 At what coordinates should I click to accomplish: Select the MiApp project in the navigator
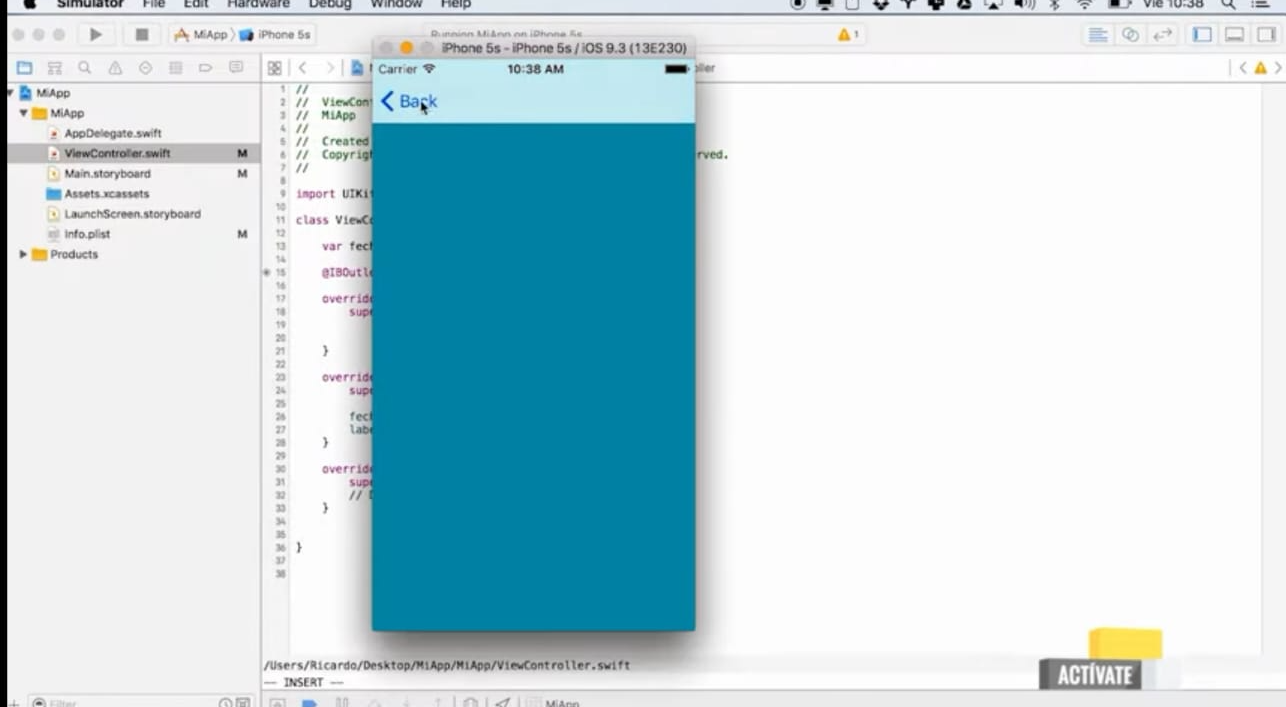[53, 93]
